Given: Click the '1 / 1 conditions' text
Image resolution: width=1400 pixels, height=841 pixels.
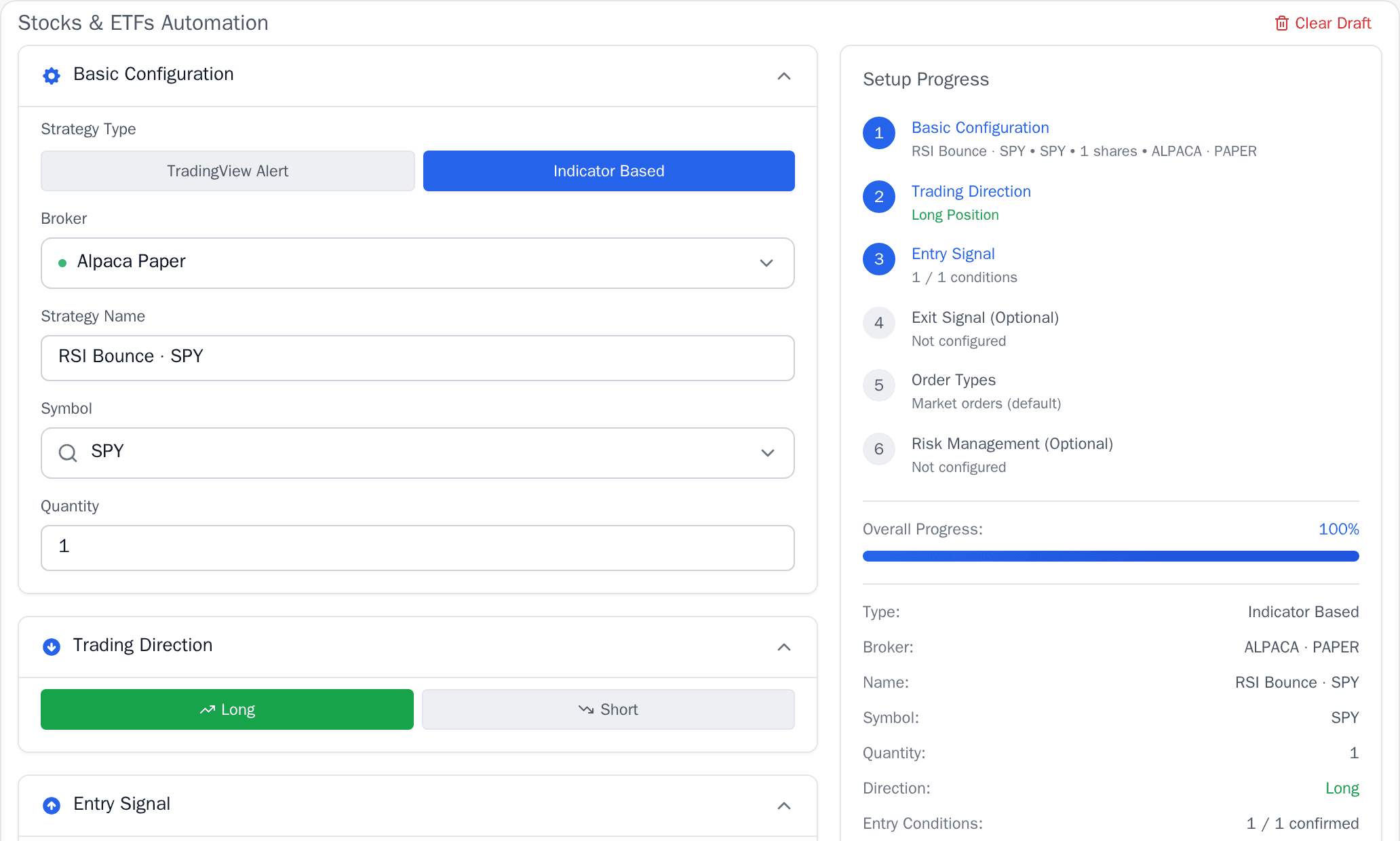Looking at the screenshot, I should point(965,277).
